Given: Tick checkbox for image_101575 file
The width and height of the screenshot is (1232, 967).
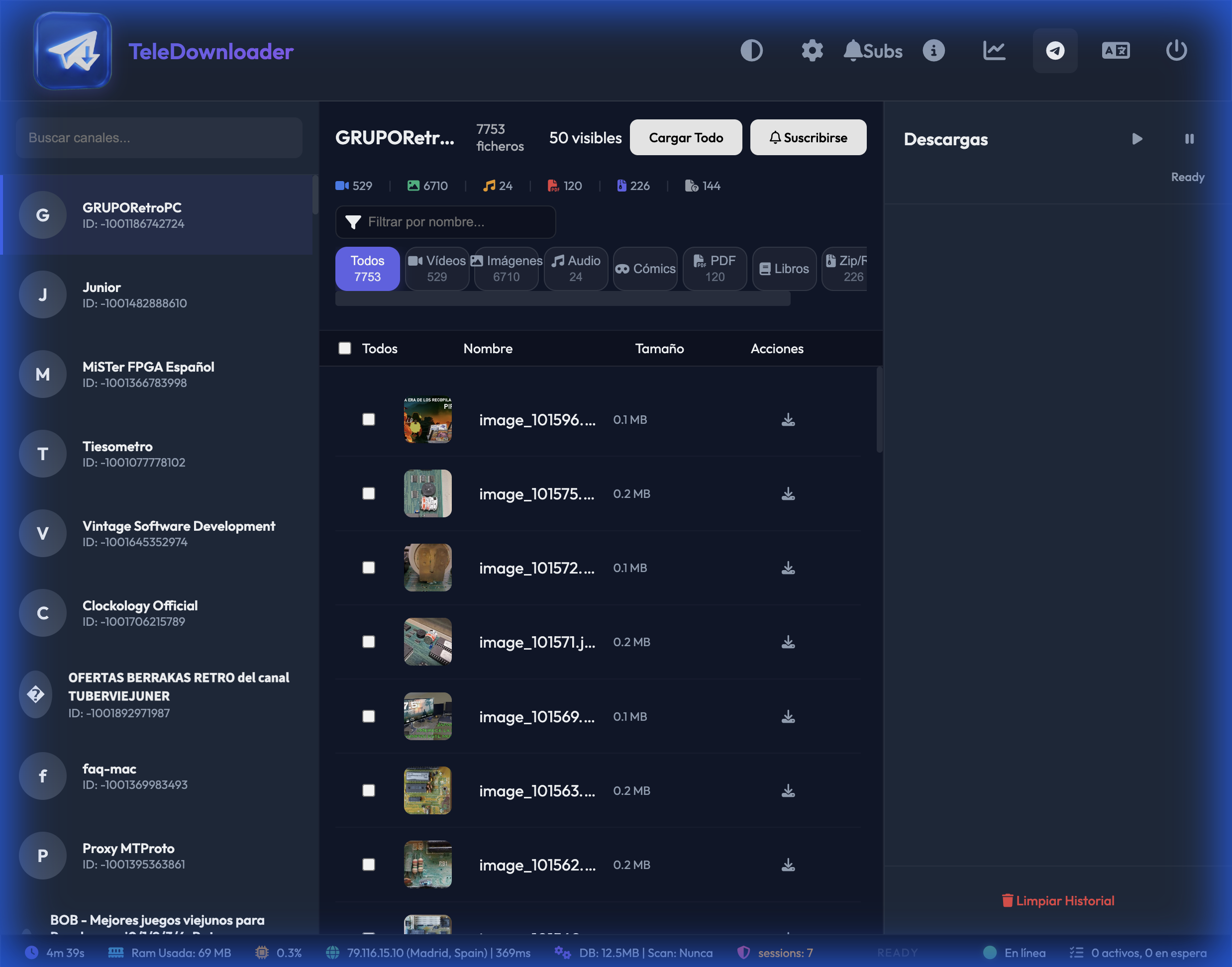Looking at the screenshot, I should click(x=369, y=493).
